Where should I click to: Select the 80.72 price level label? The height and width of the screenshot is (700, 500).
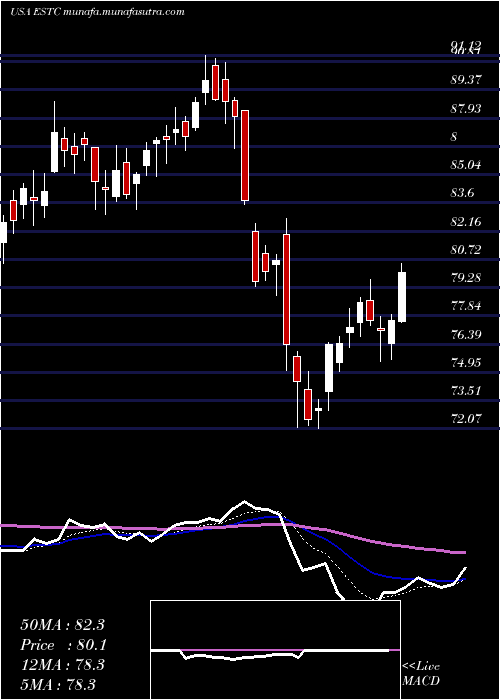(466, 250)
